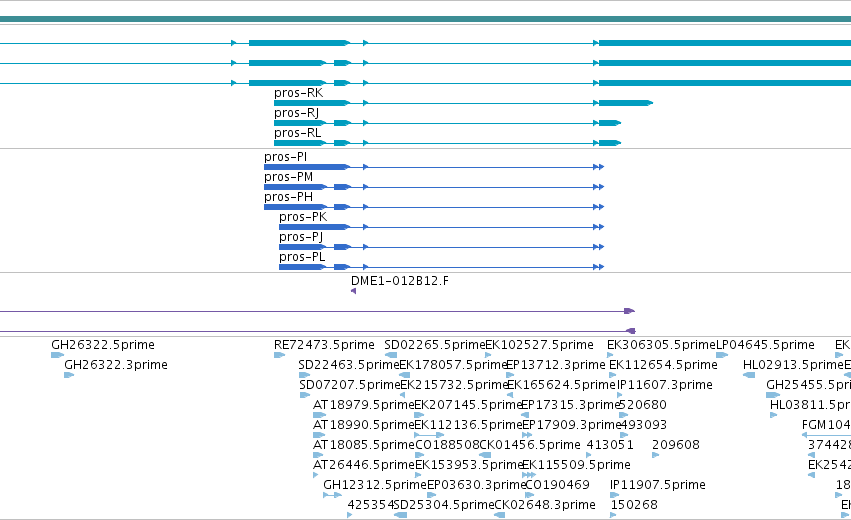
Task: Click the EK112654.5prime EST label
Action: pos(663,365)
